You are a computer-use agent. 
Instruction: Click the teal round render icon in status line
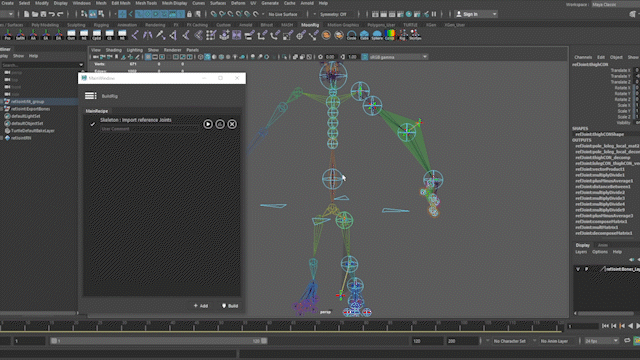pyautogui.click(x=409, y=14)
